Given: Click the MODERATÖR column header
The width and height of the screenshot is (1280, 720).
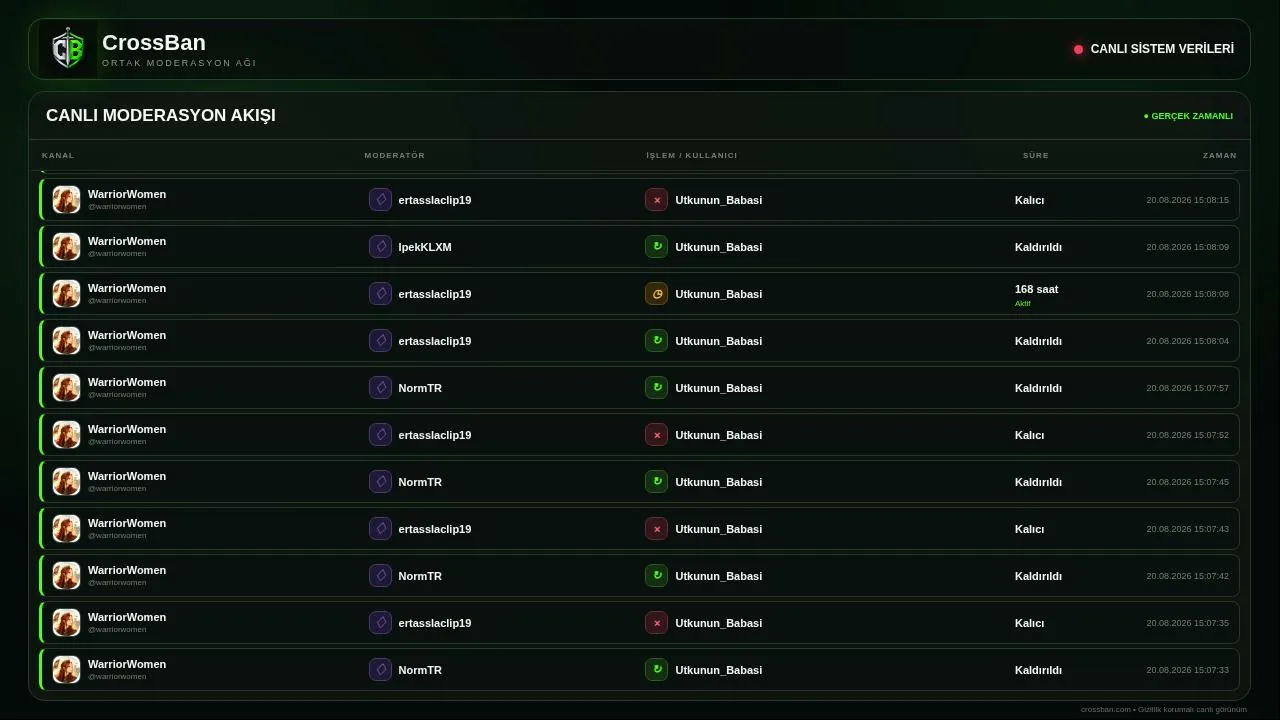Looking at the screenshot, I should [x=395, y=155].
